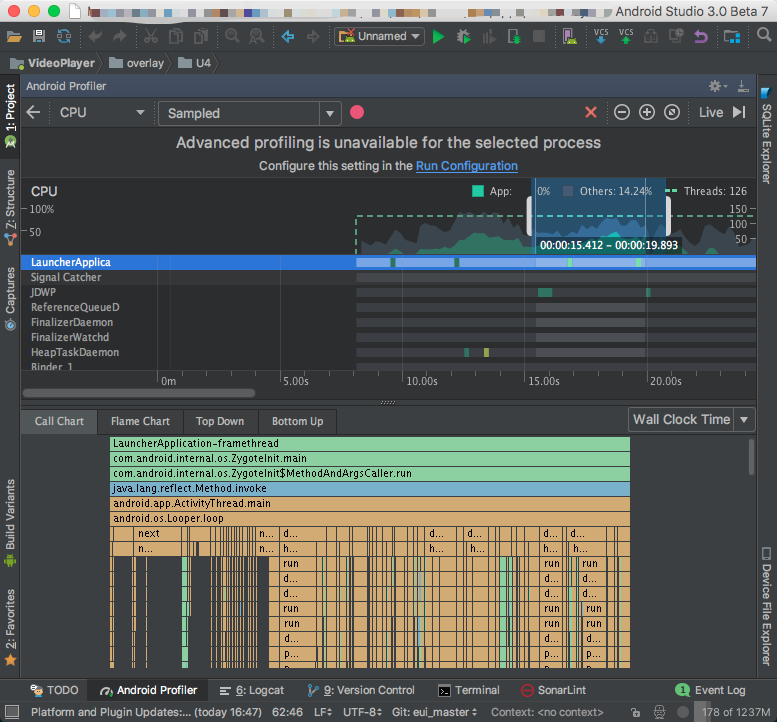
Task: Switch to the Flame Chart tab
Action: 140,421
